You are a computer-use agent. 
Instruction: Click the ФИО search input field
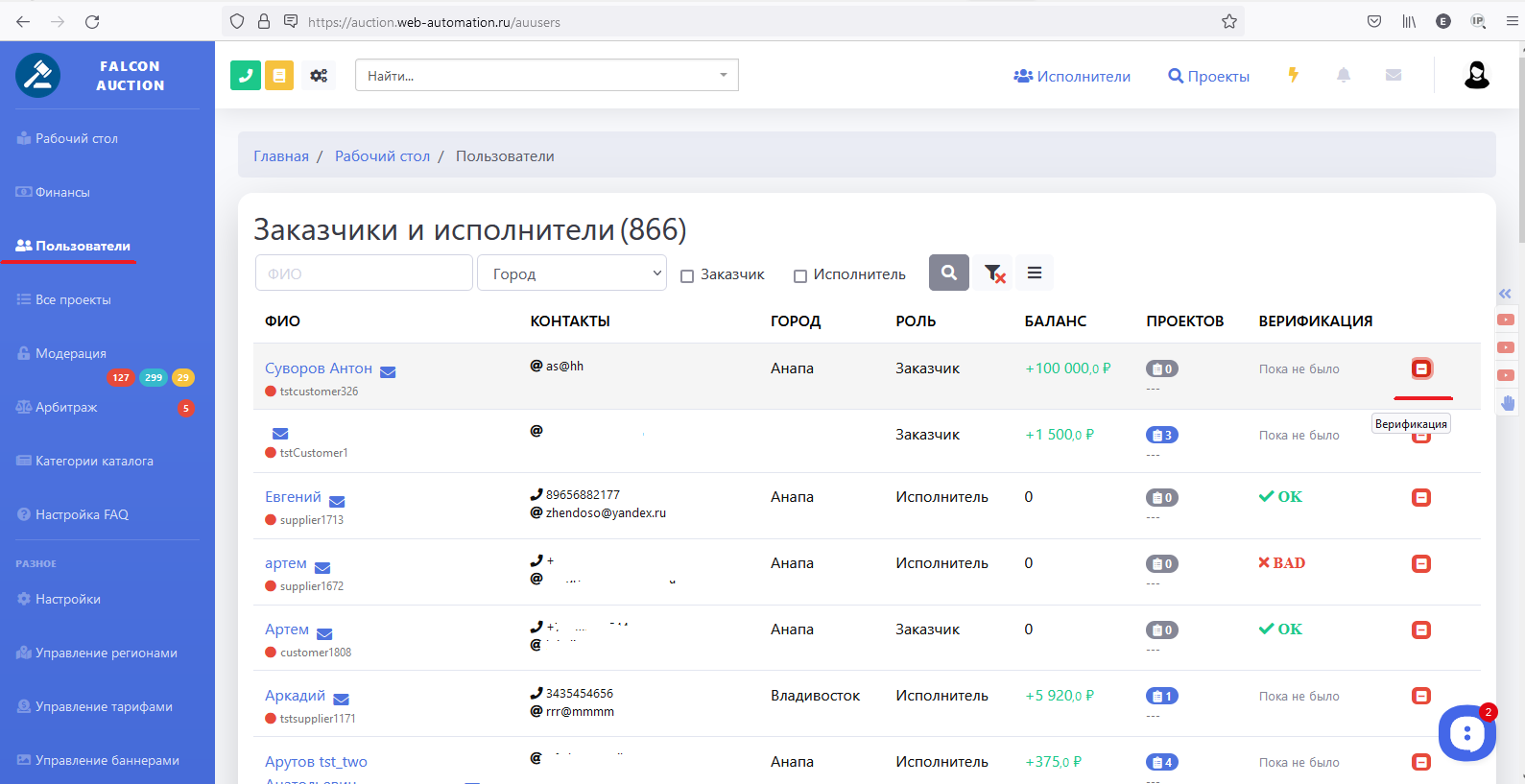click(x=364, y=273)
